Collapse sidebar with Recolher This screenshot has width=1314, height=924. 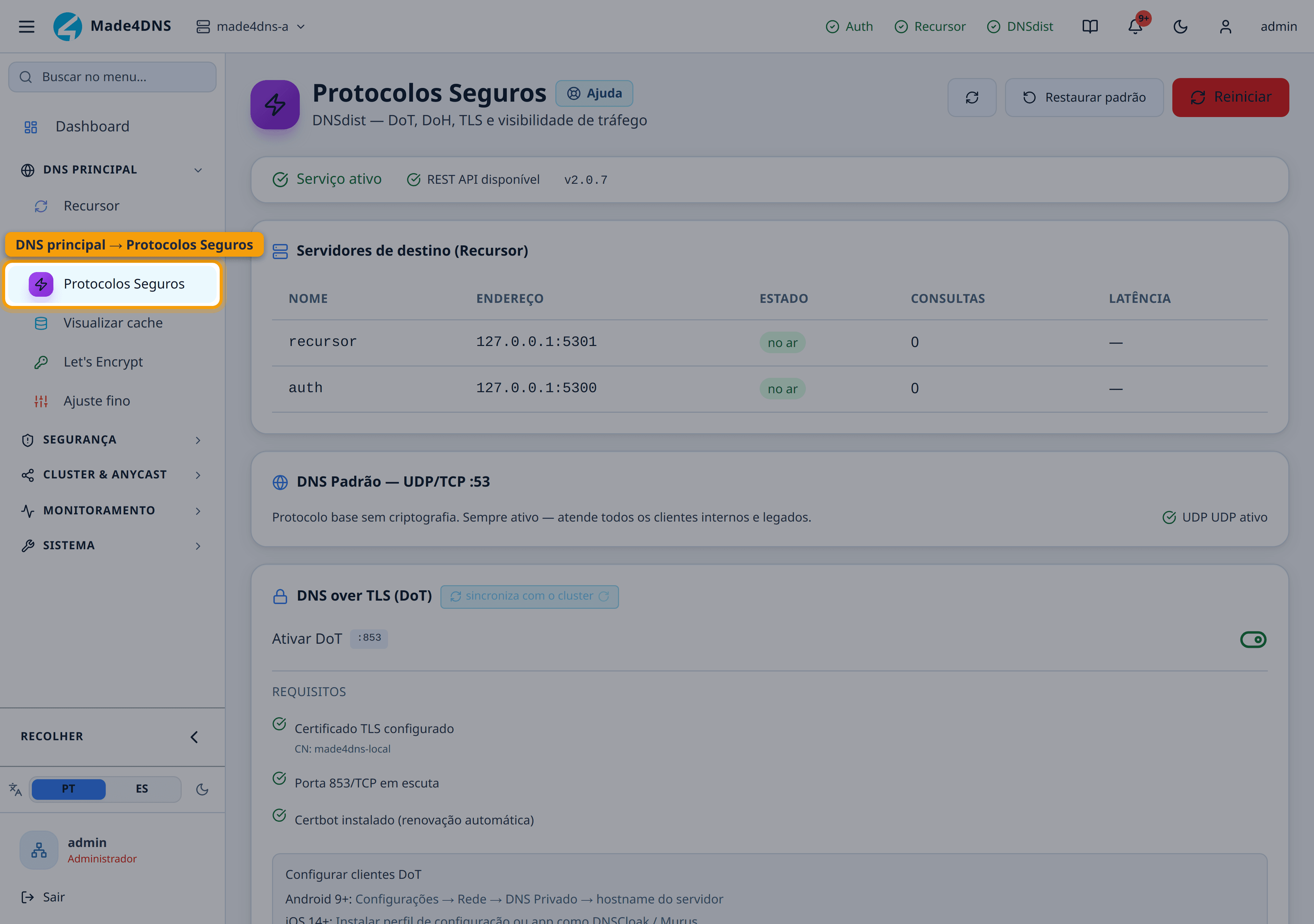pos(112,737)
